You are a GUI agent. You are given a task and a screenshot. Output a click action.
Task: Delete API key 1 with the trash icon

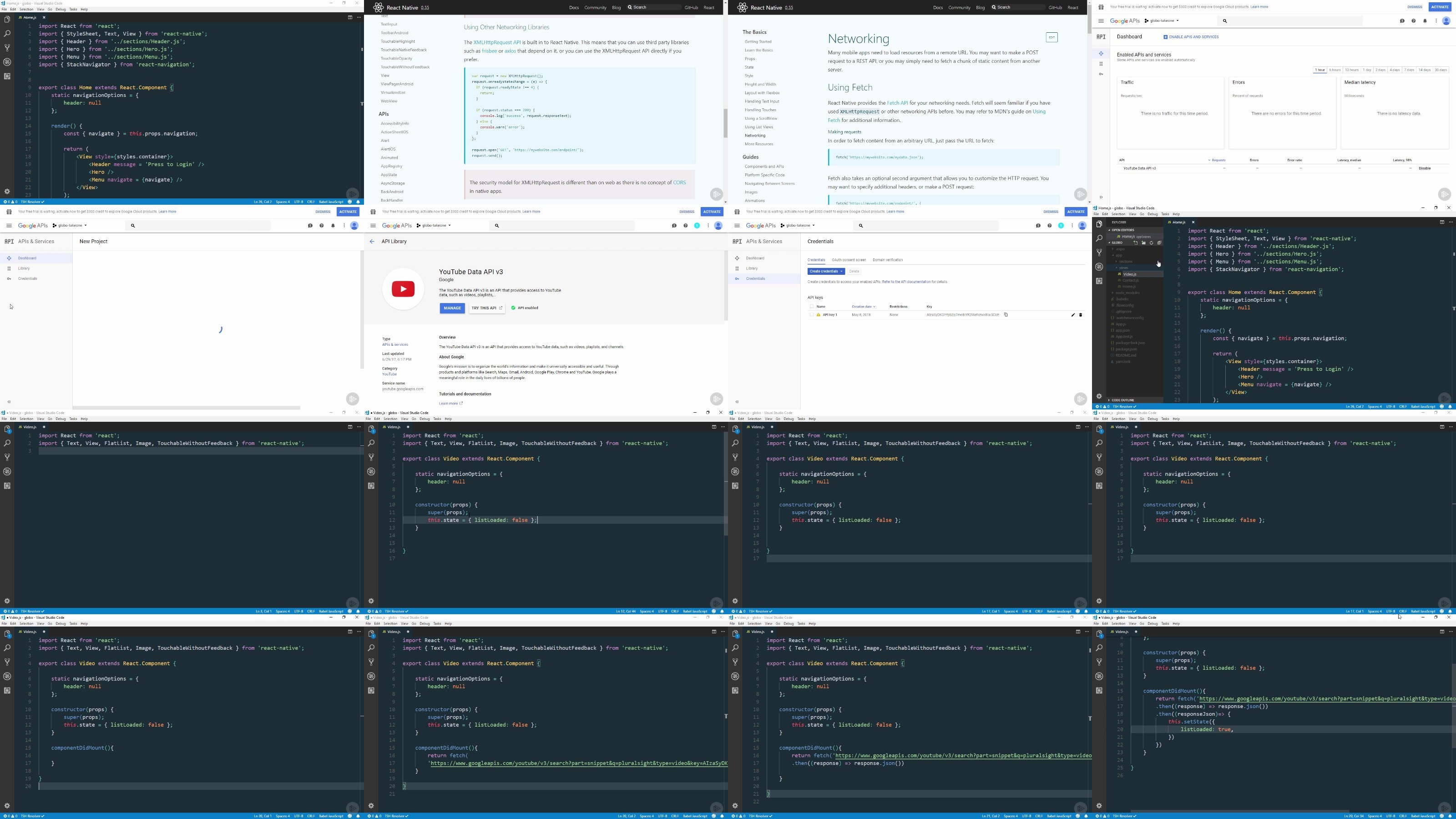pos(1081,315)
